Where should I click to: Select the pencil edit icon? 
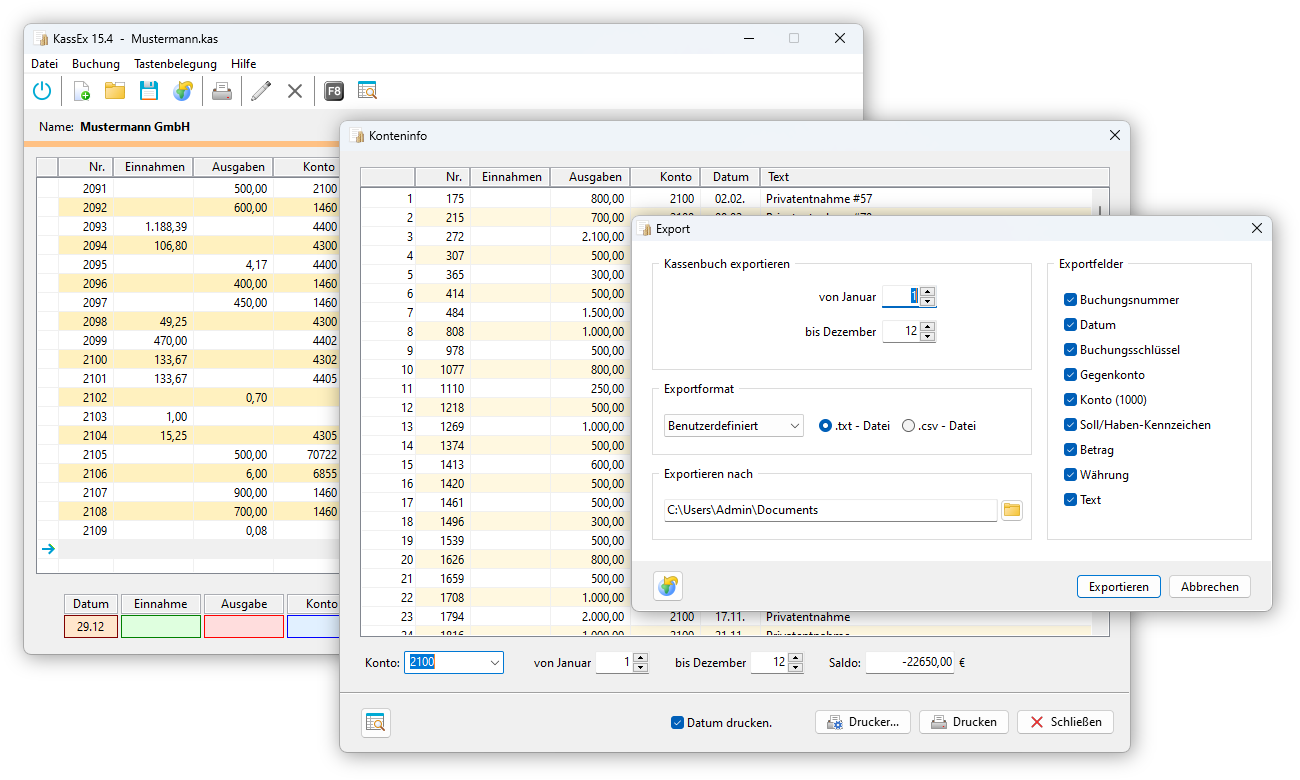point(261,91)
